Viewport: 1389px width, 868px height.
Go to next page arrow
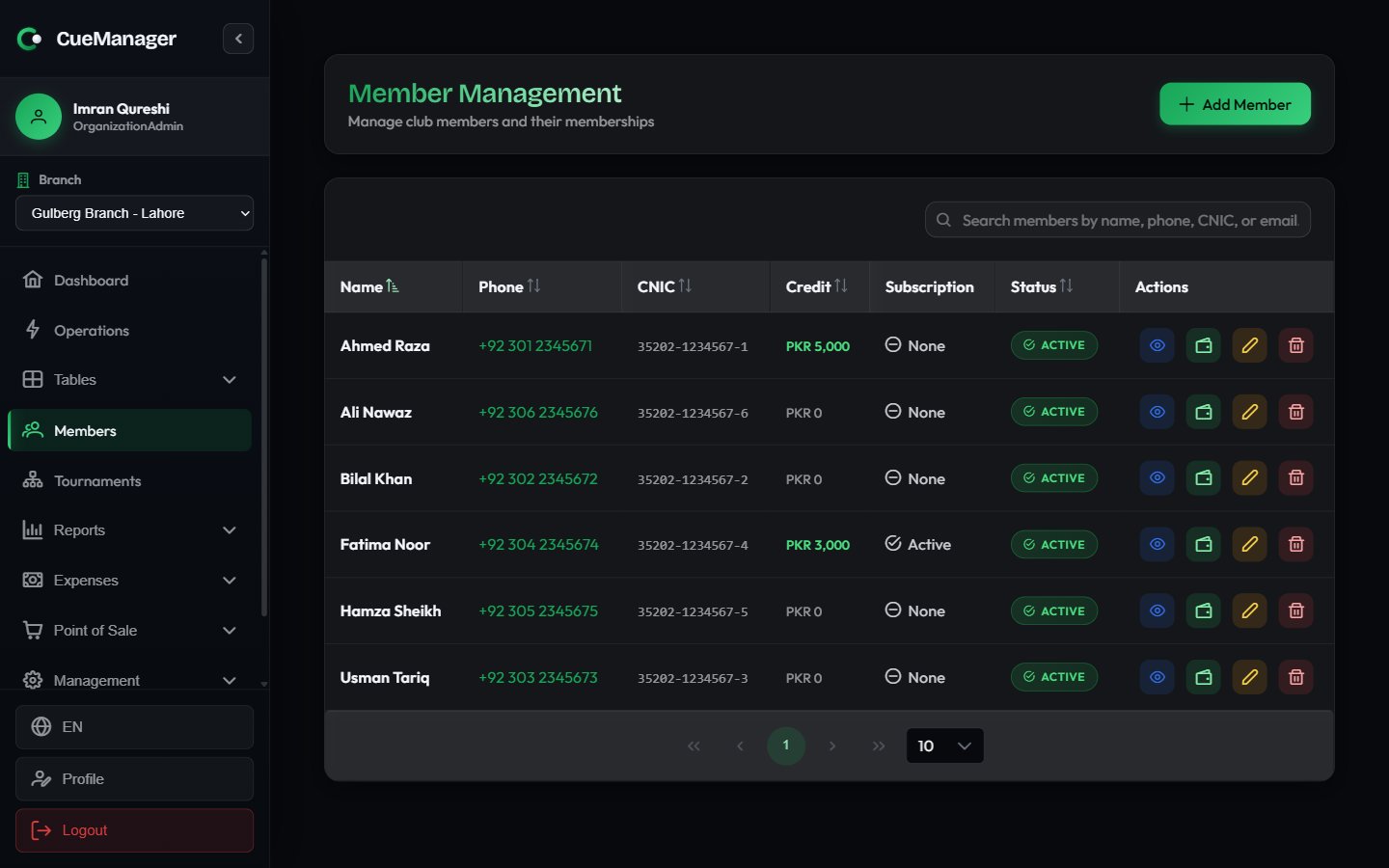(x=832, y=746)
